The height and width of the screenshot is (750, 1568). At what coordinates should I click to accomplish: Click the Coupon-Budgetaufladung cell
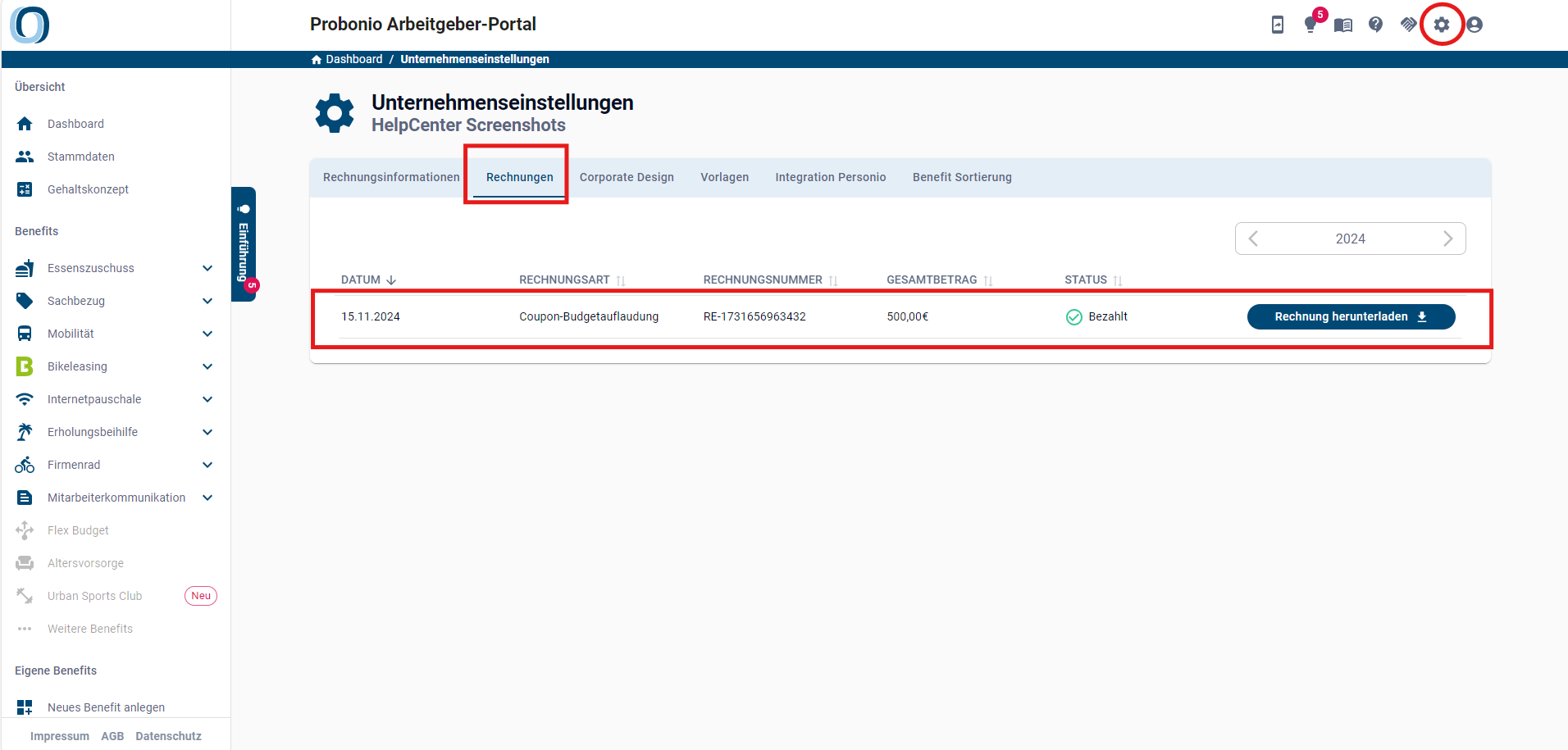(589, 316)
